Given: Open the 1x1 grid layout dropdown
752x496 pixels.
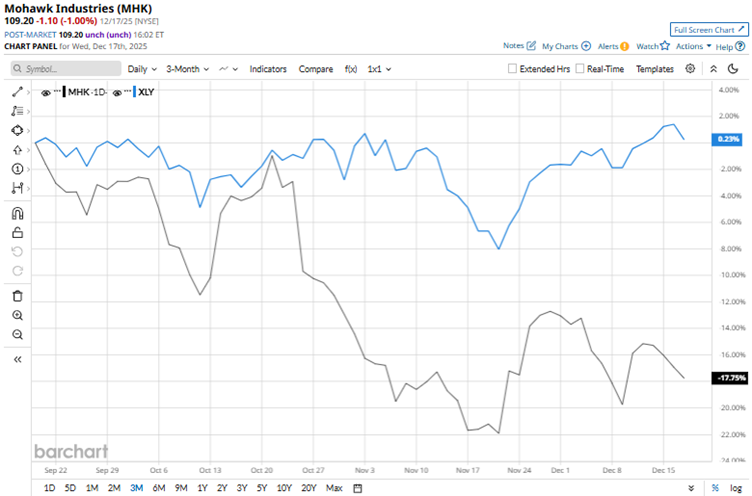Looking at the screenshot, I should [x=379, y=69].
